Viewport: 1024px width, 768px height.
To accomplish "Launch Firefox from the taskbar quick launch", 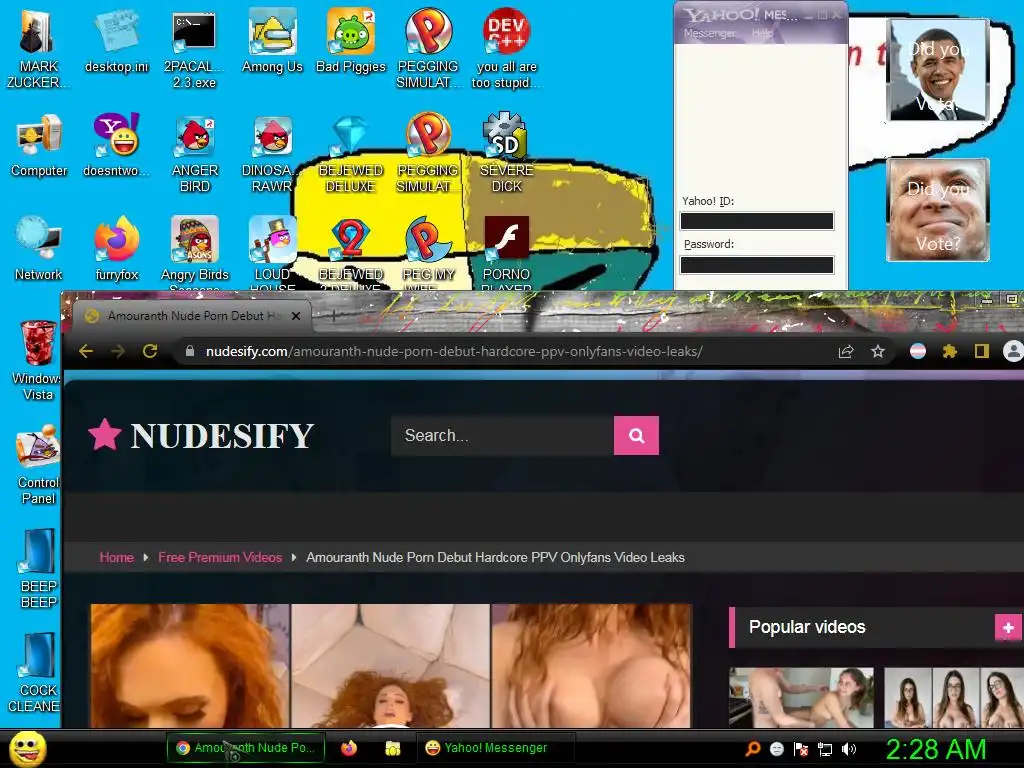I will pos(349,748).
